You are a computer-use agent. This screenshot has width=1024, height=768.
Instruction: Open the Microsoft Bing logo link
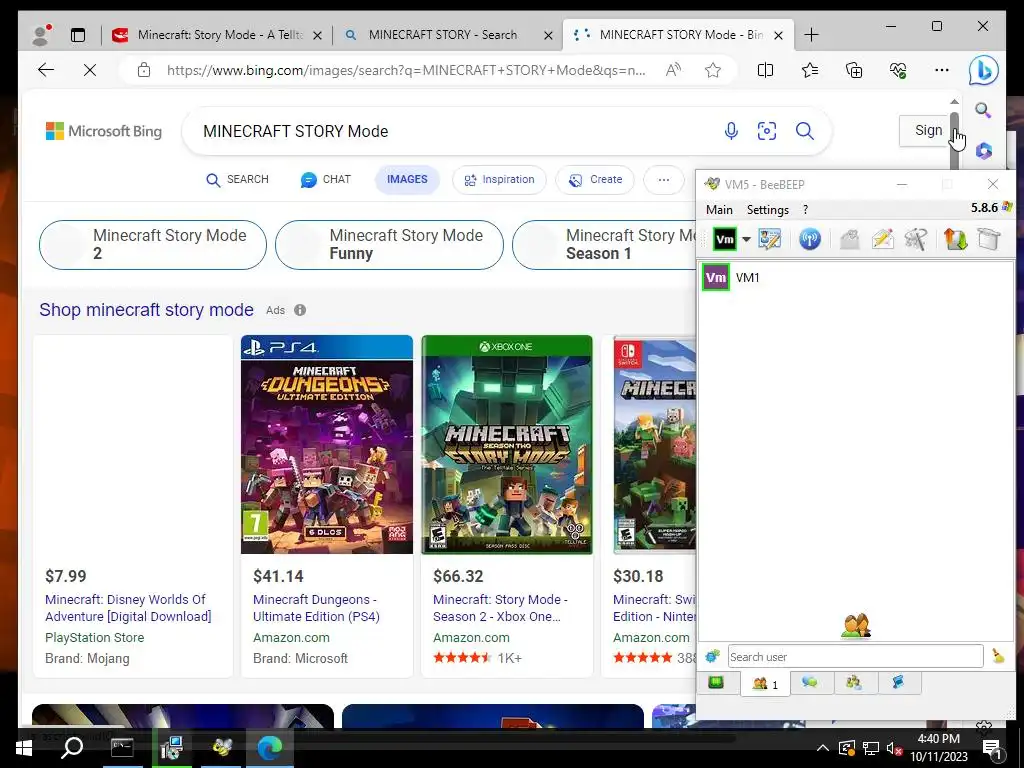104,131
